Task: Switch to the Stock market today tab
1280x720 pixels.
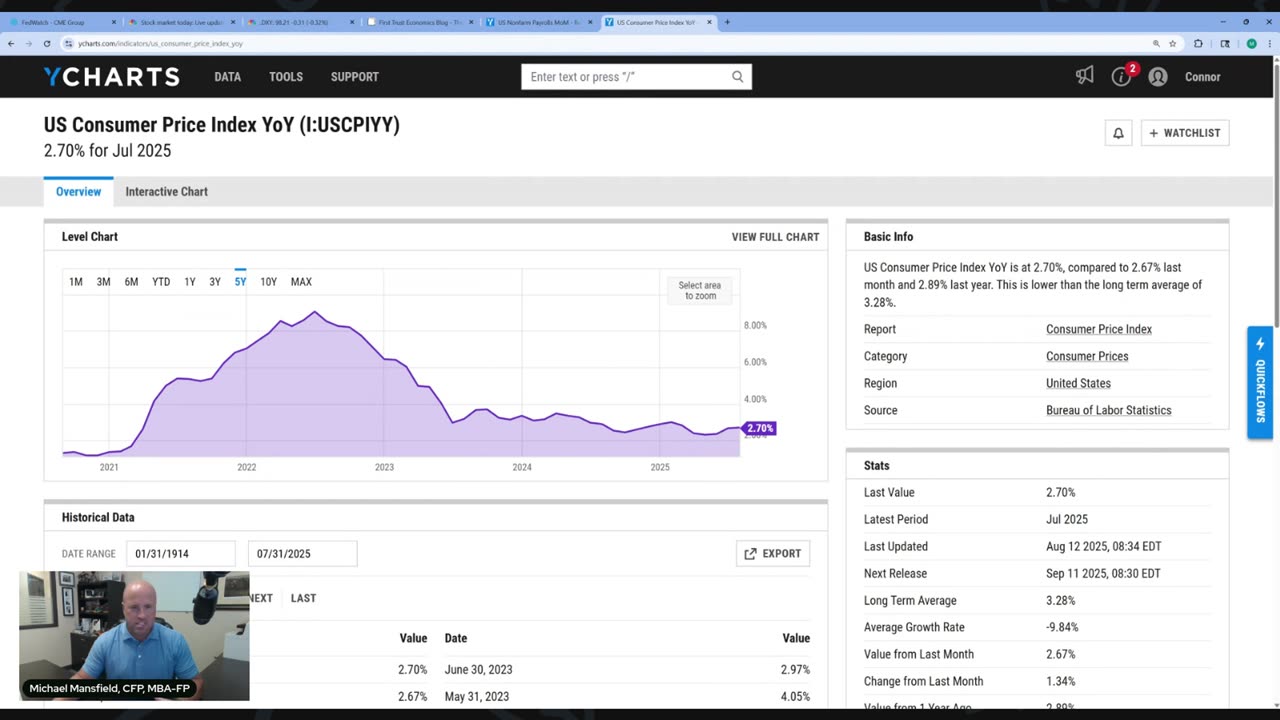Action: 181,22
